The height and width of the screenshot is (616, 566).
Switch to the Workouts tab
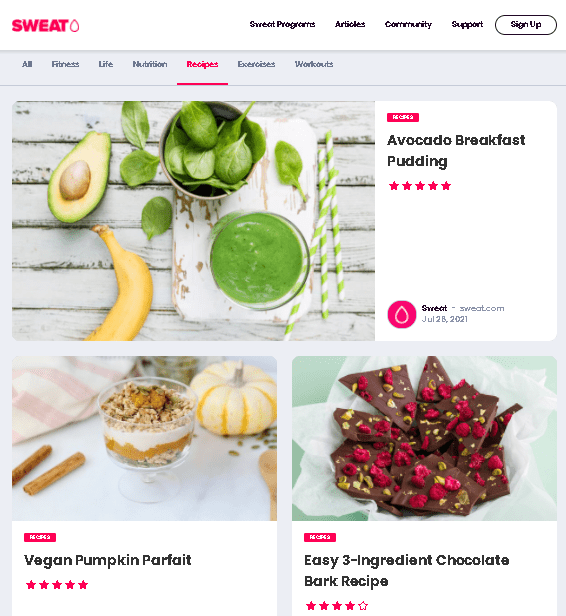pos(314,64)
